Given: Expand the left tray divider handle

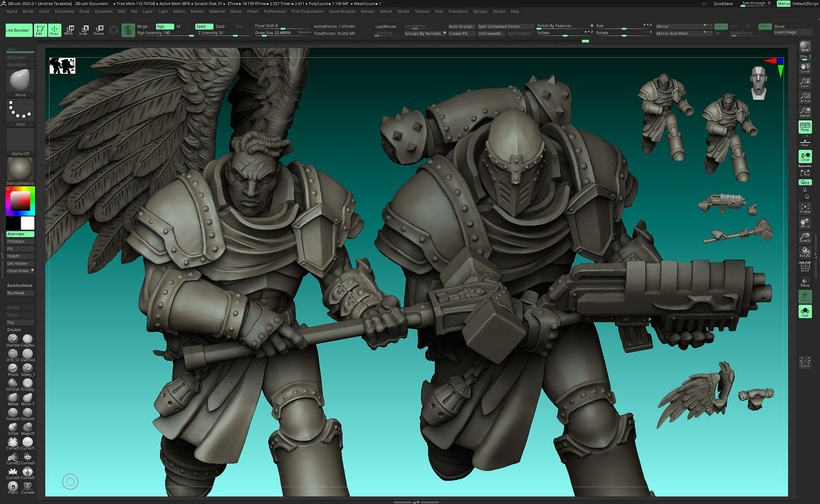Looking at the screenshot, I should (2, 256).
